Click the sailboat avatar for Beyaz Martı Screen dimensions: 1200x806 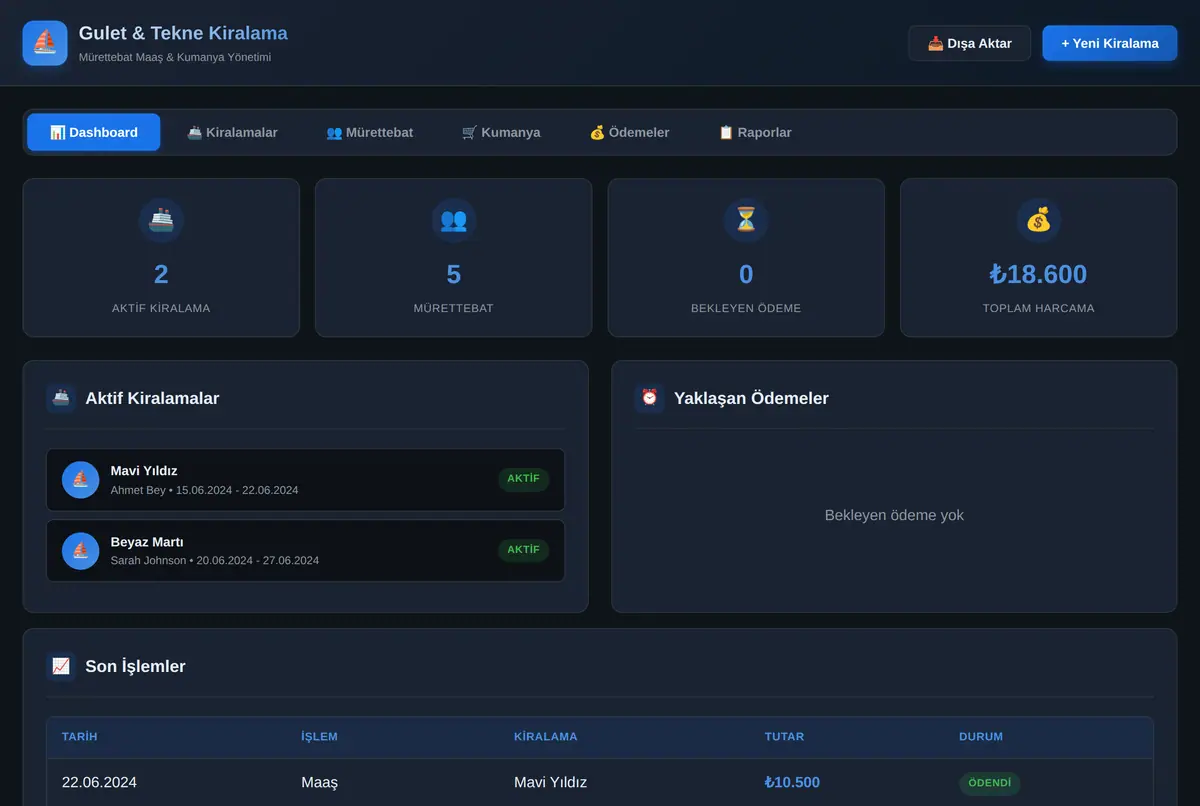[x=80, y=551]
